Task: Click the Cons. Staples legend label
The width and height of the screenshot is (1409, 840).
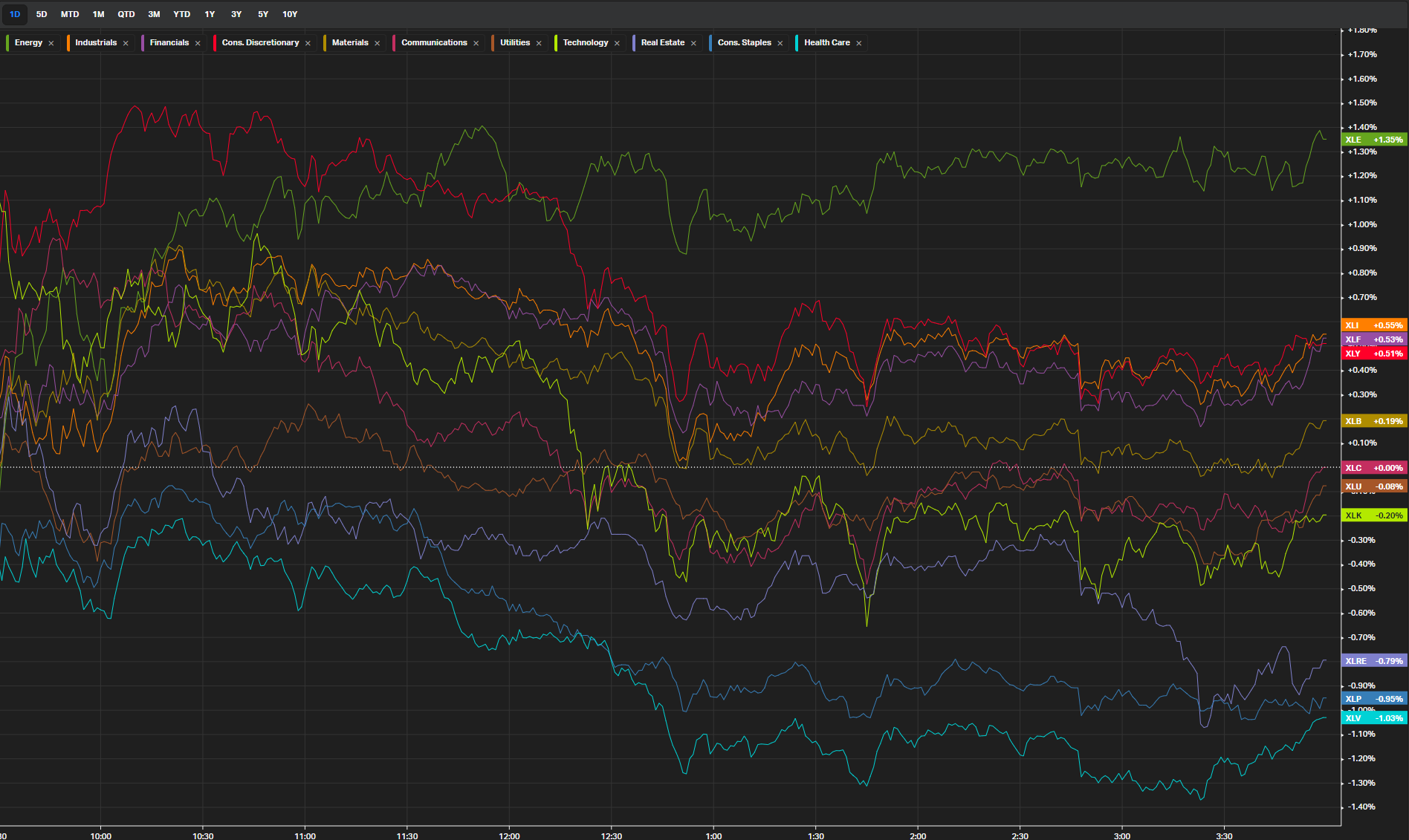Action: [x=744, y=42]
